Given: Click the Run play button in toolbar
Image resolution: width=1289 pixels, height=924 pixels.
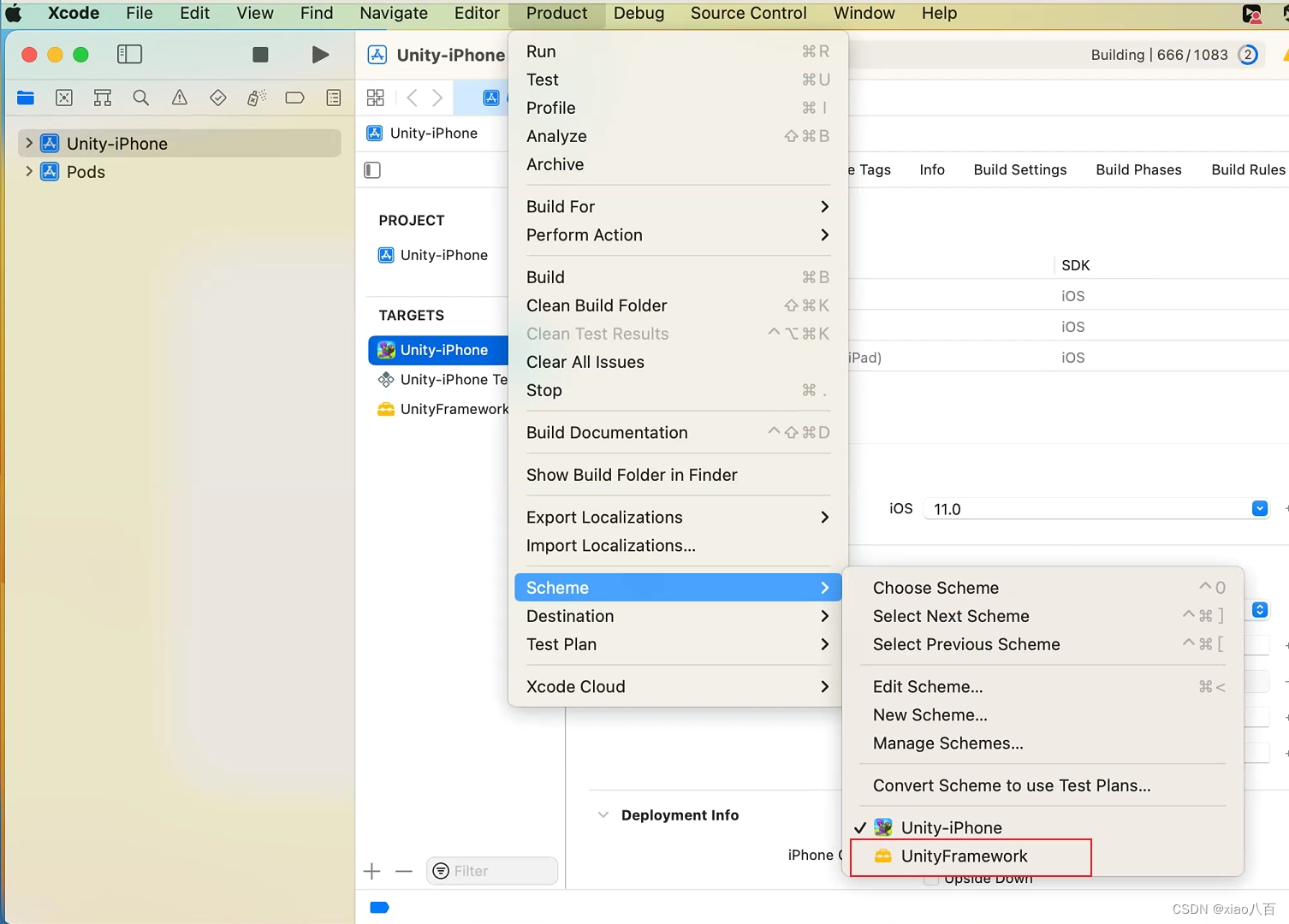Looking at the screenshot, I should pyautogui.click(x=320, y=55).
